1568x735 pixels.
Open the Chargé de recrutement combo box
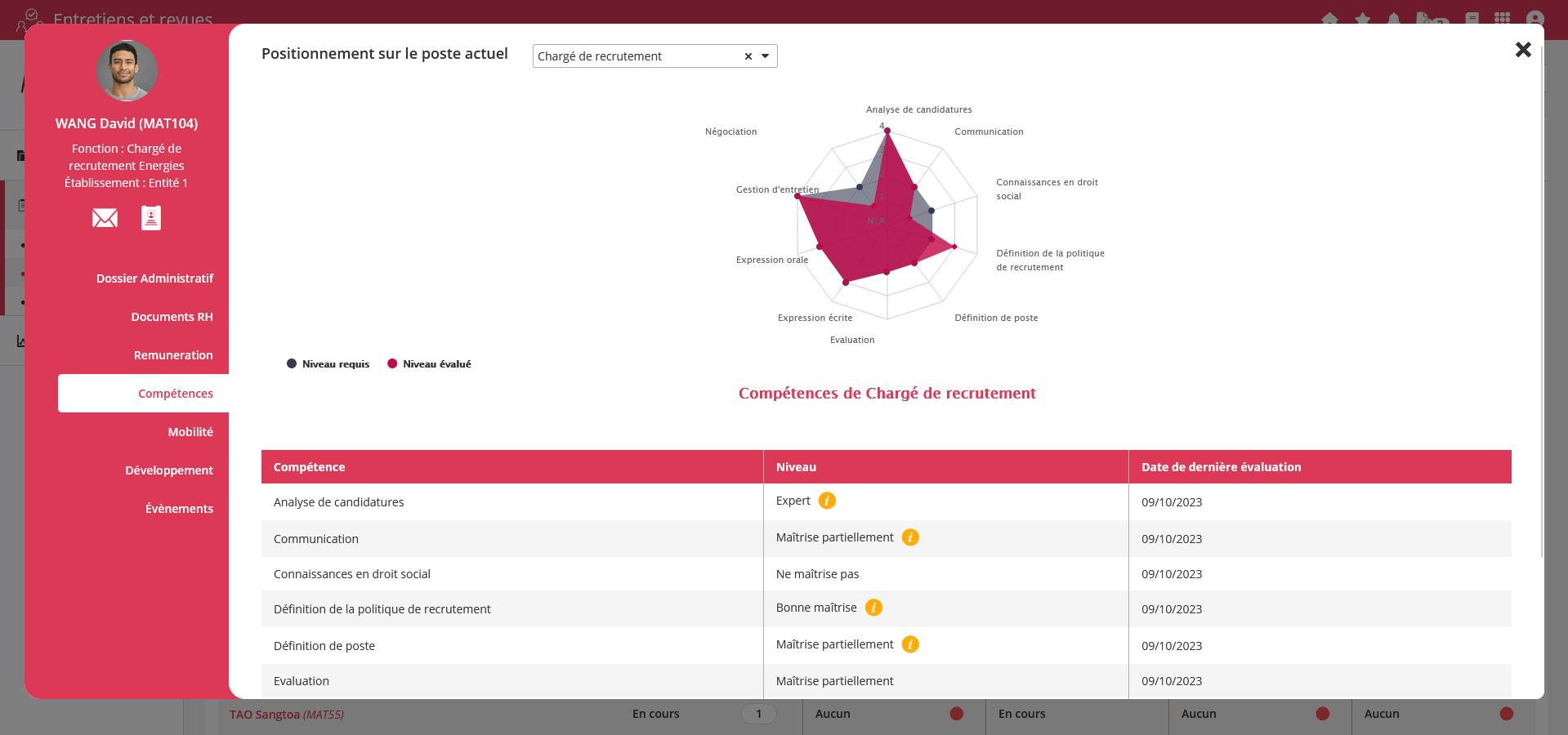click(637, 56)
